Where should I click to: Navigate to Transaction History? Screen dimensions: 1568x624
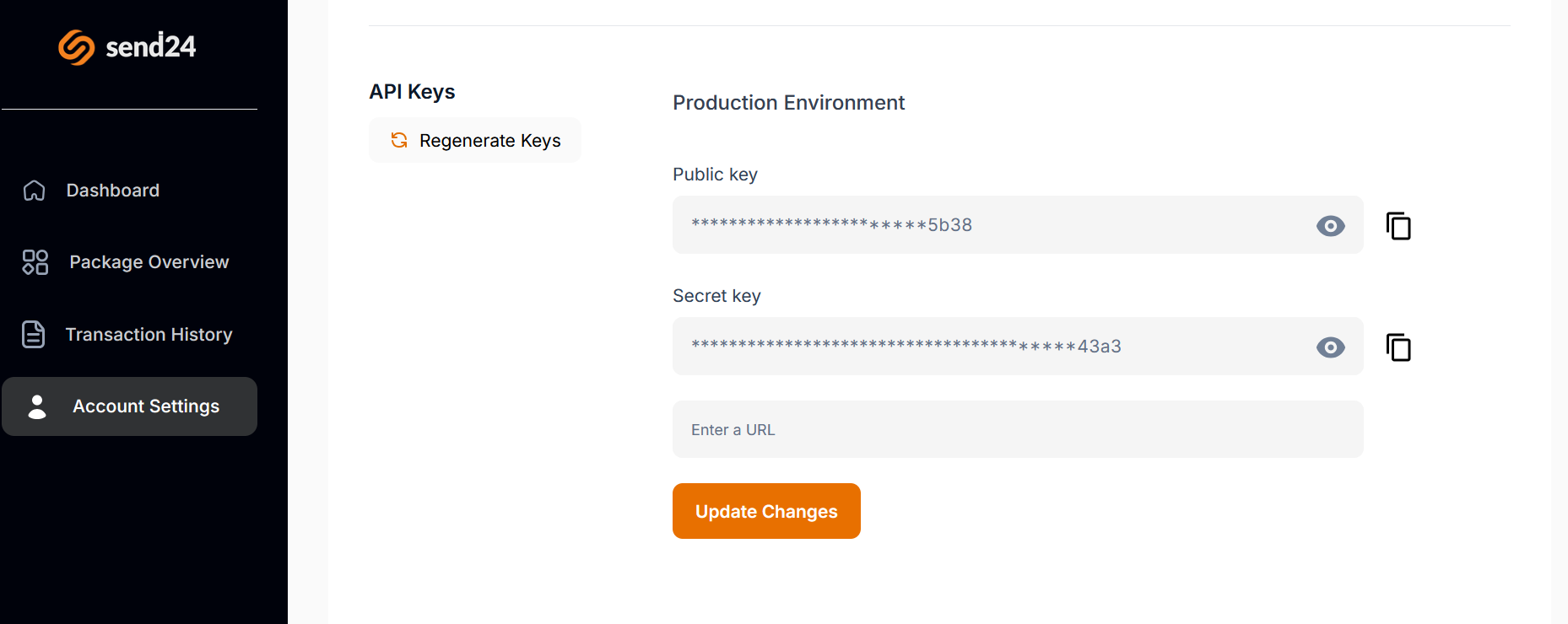tap(149, 334)
